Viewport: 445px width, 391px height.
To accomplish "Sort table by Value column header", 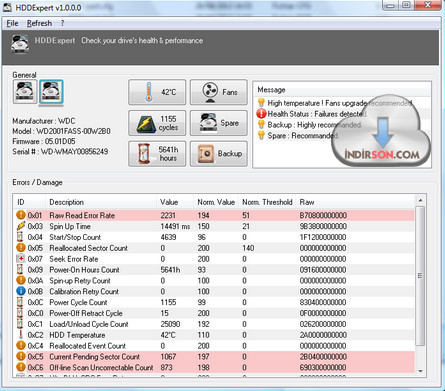I will 175,202.
